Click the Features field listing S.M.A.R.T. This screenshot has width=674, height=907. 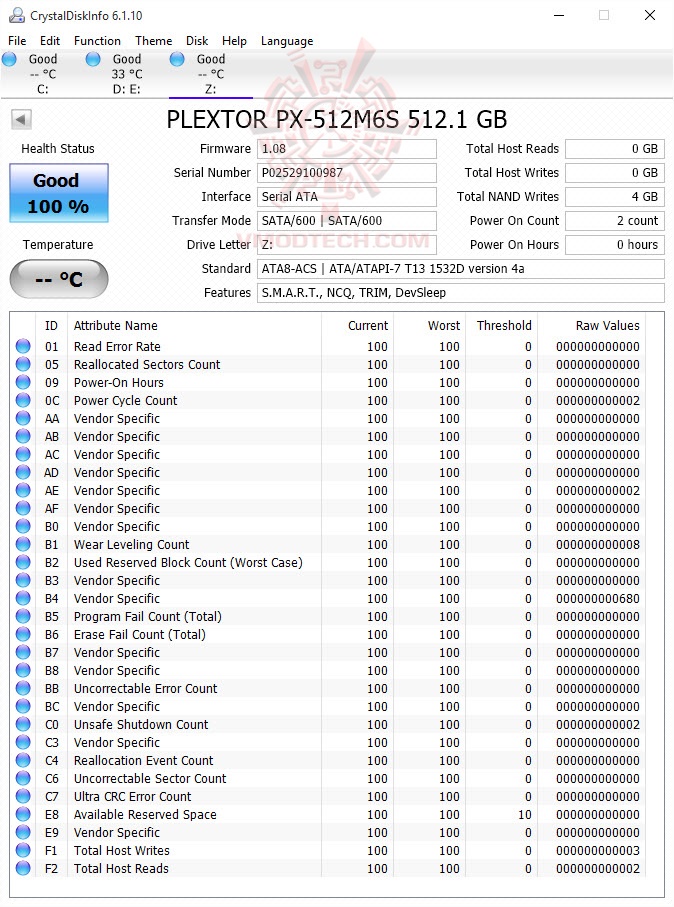pyautogui.click(x=461, y=293)
